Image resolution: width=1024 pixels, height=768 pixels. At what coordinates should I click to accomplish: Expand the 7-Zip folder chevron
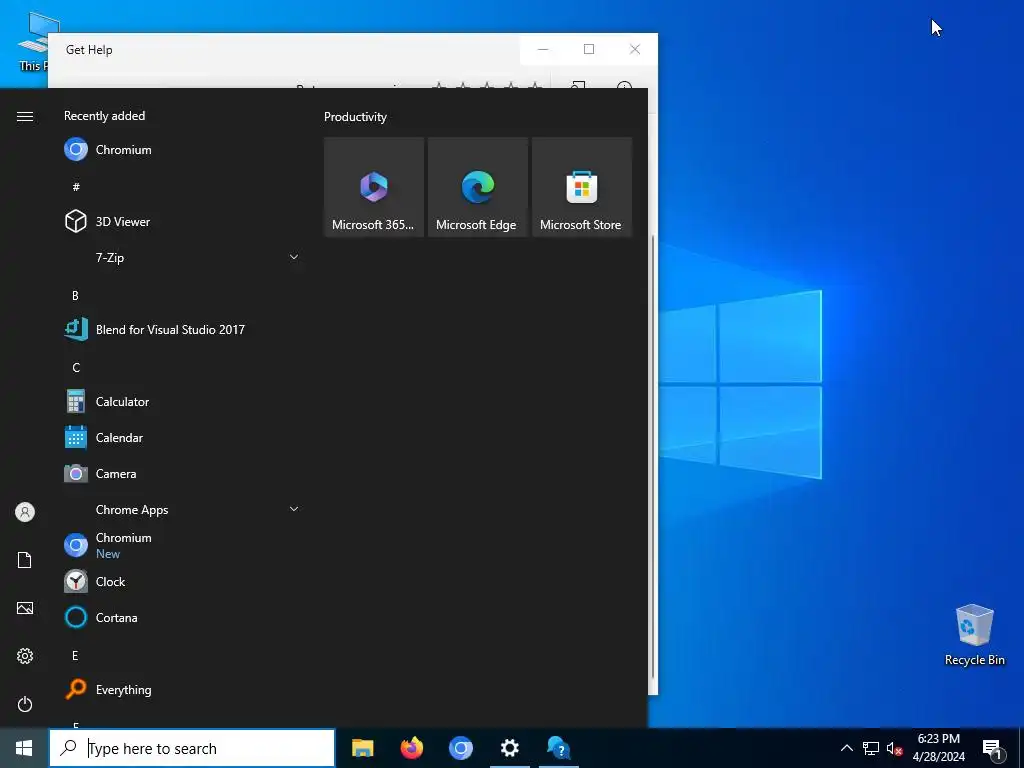click(x=294, y=257)
